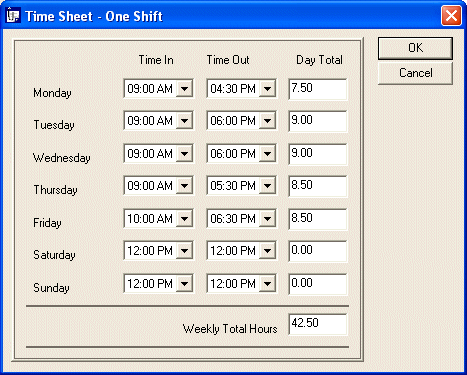Image resolution: width=467 pixels, height=375 pixels.
Task: Open Wednesday Time In dropdown
Action: [184, 154]
